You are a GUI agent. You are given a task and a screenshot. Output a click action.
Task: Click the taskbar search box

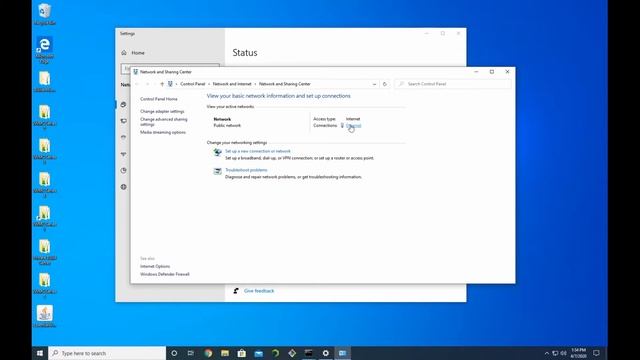107,353
